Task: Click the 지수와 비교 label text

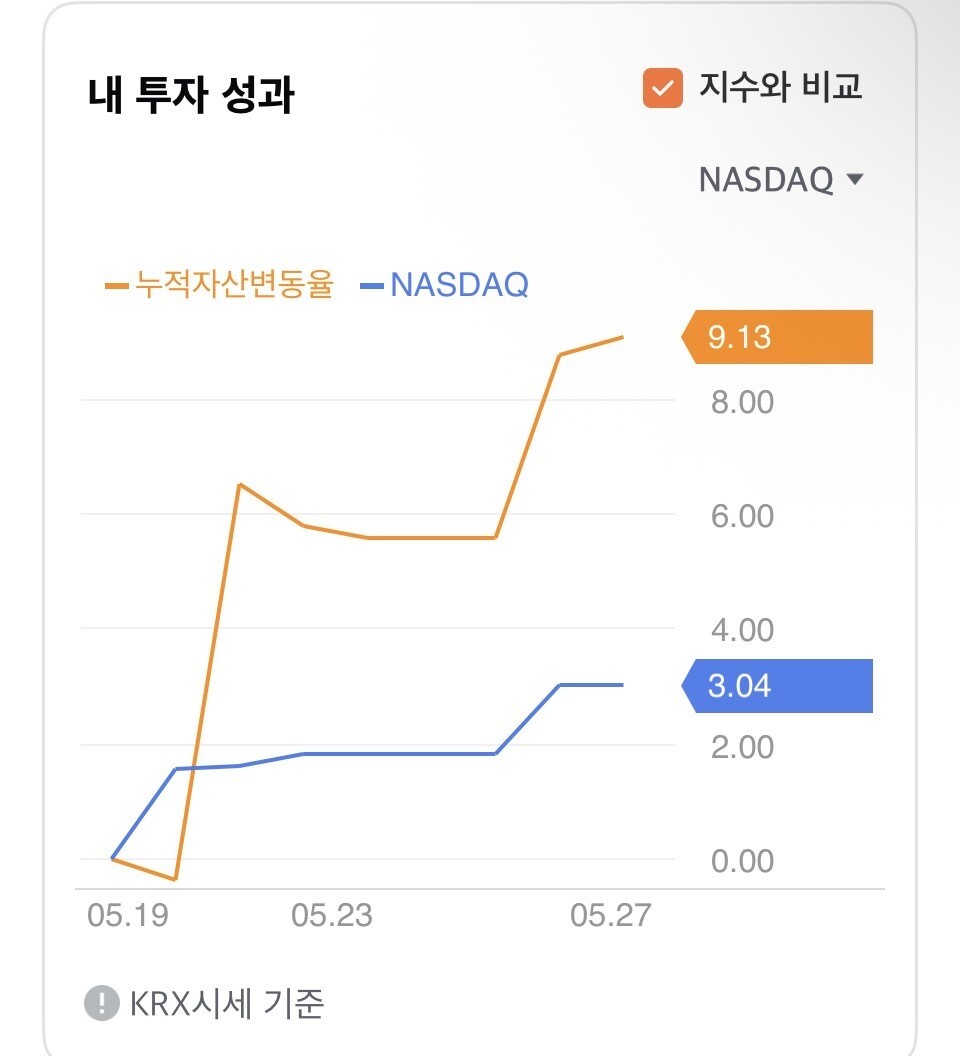Action: tap(781, 87)
